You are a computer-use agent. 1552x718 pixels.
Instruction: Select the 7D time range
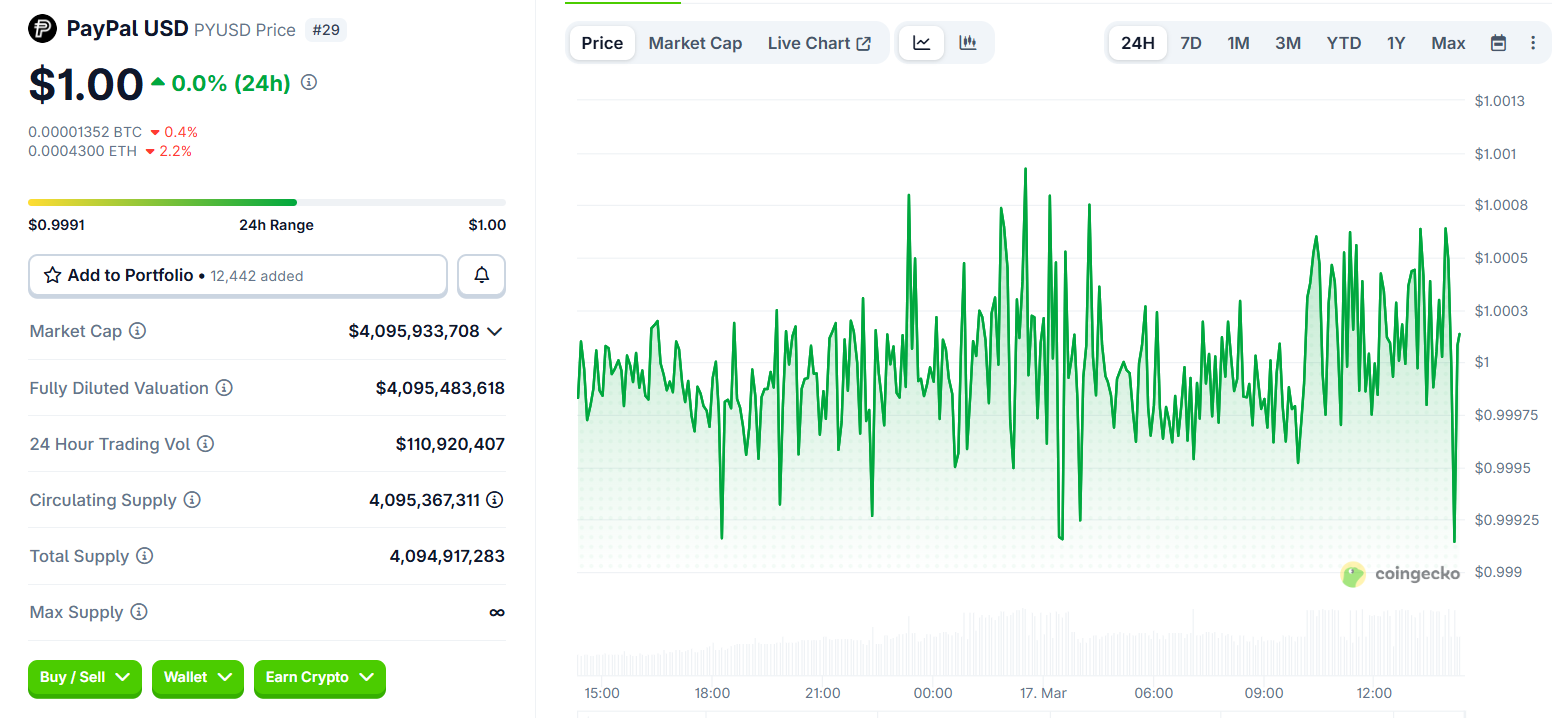pyautogui.click(x=1190, y=43)
